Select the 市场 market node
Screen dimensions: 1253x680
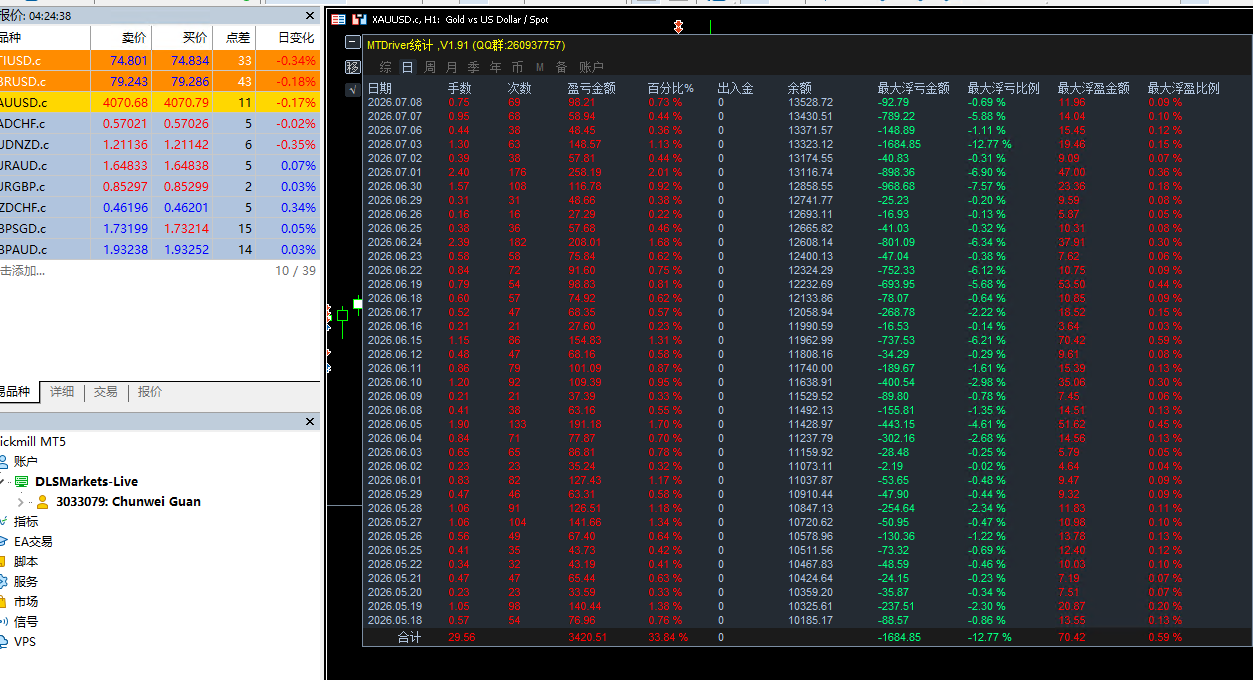point(26,602)
